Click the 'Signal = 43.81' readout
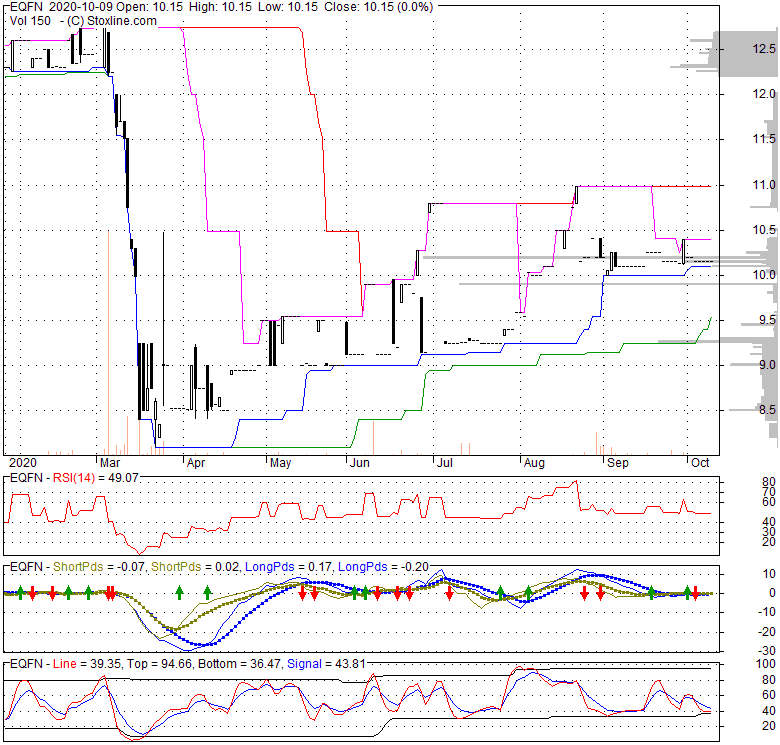Viewport: 780px width, 745px height. pyautogui.click(x=326, y=664)
